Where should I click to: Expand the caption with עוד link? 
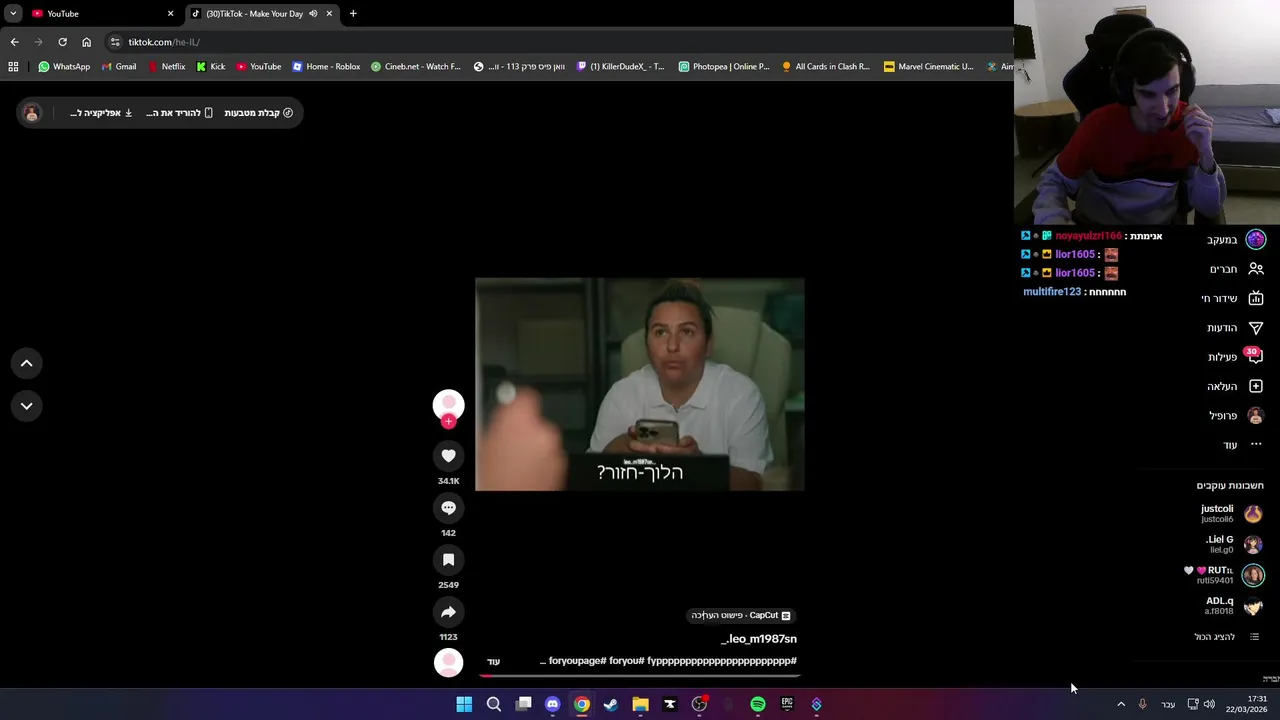[x=493, y=662]
